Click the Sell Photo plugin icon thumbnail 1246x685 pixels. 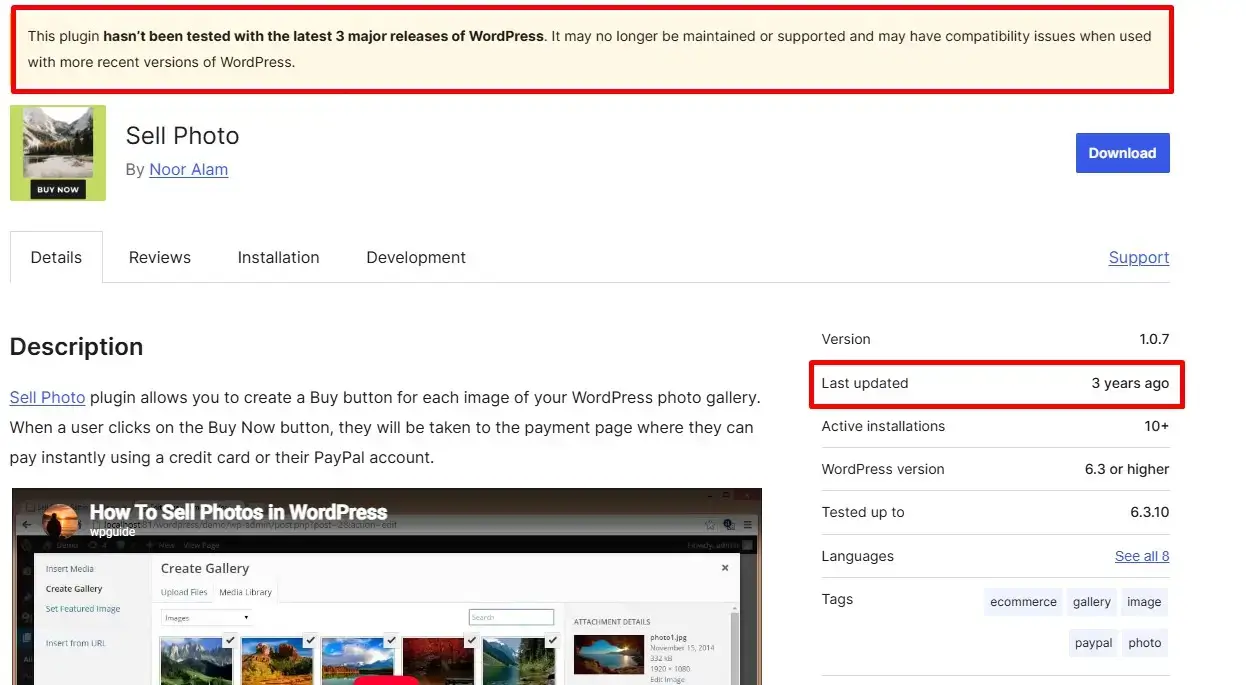point(58,153)
